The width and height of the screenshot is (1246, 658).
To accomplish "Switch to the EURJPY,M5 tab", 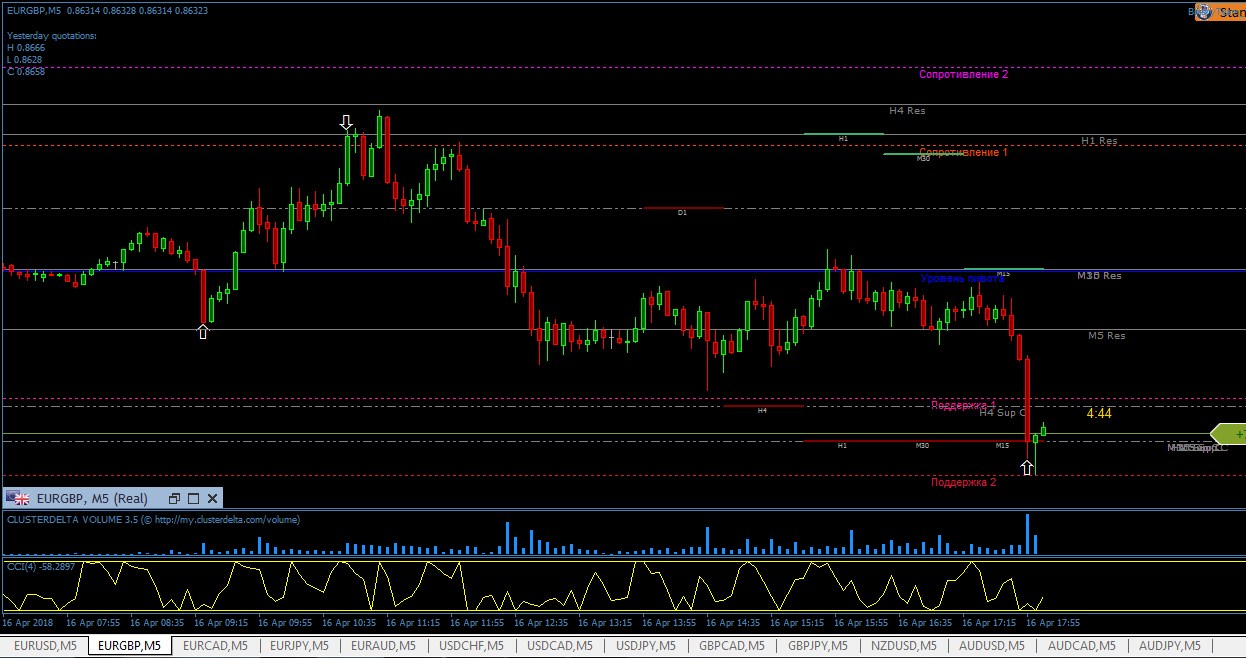I will (x=300, y=646).
